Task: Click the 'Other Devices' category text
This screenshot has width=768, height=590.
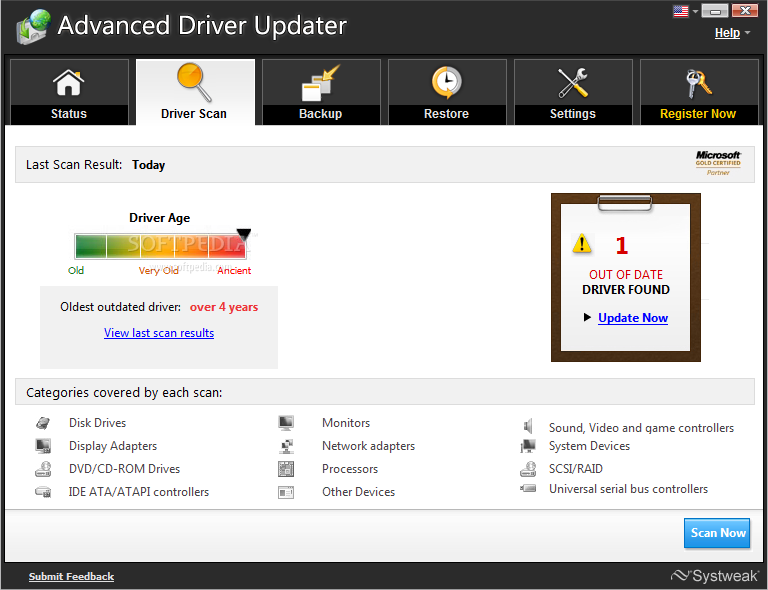Action: click(x=359, y=492)
